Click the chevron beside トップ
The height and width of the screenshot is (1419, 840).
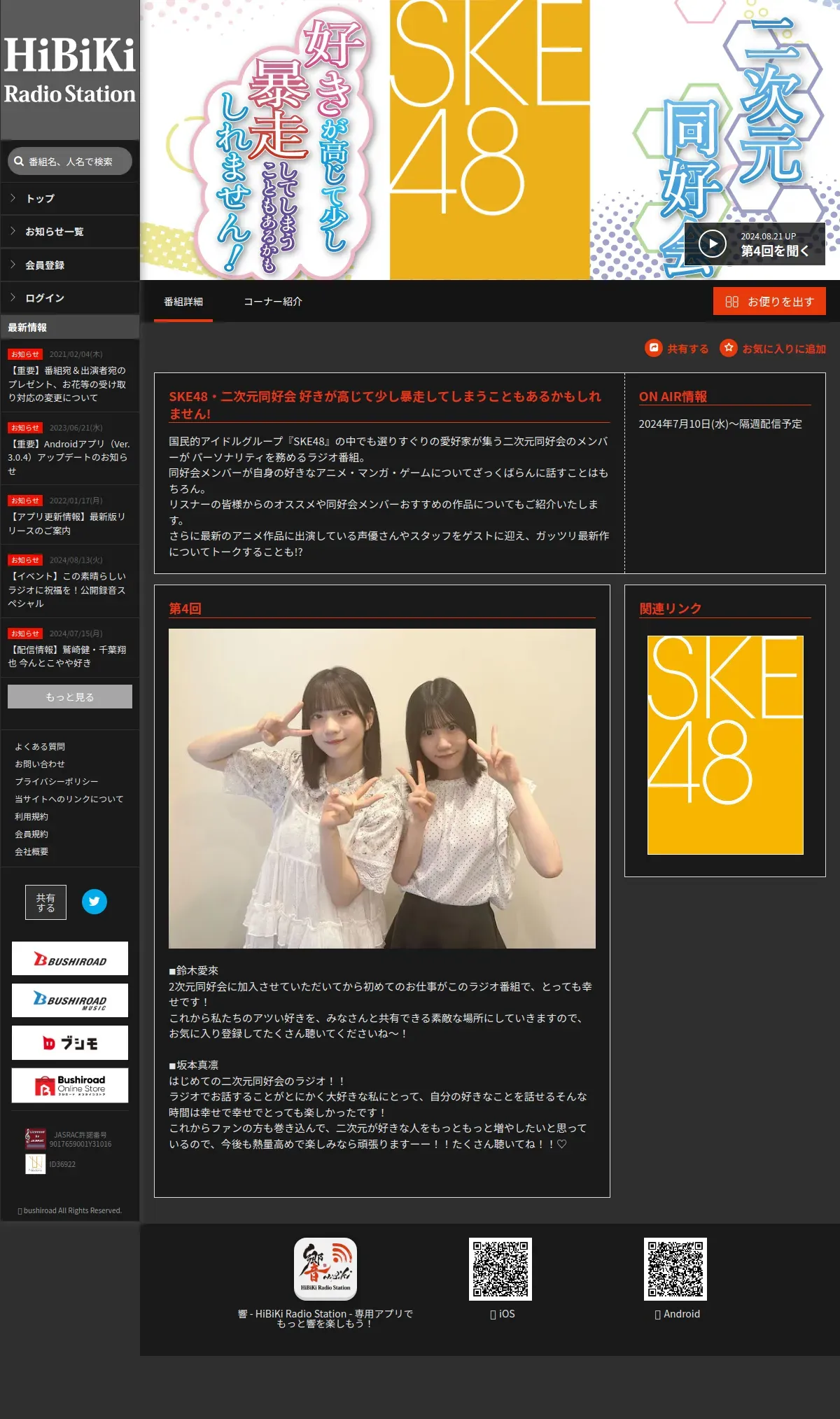13,198
